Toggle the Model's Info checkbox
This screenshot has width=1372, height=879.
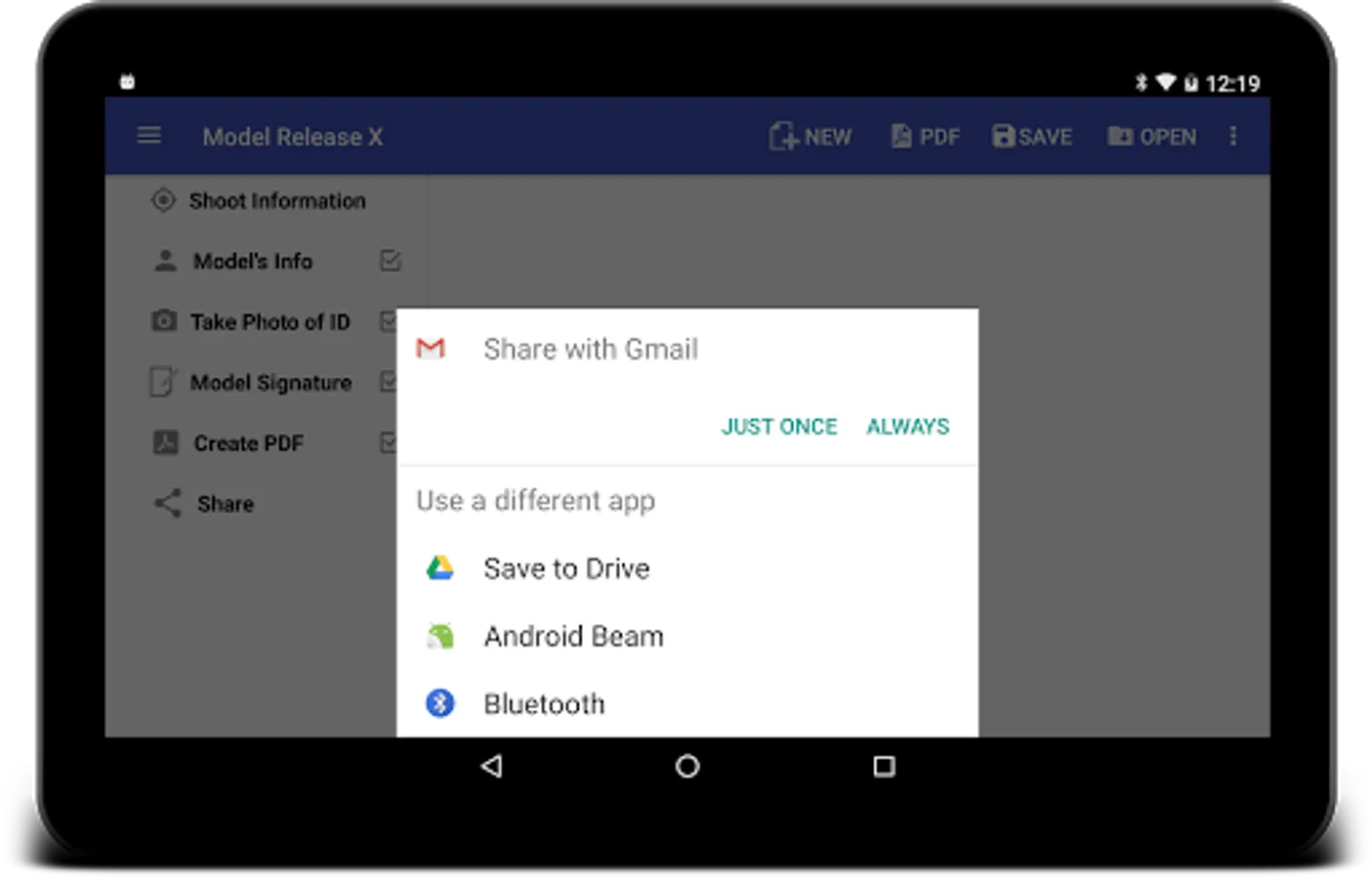390,261
